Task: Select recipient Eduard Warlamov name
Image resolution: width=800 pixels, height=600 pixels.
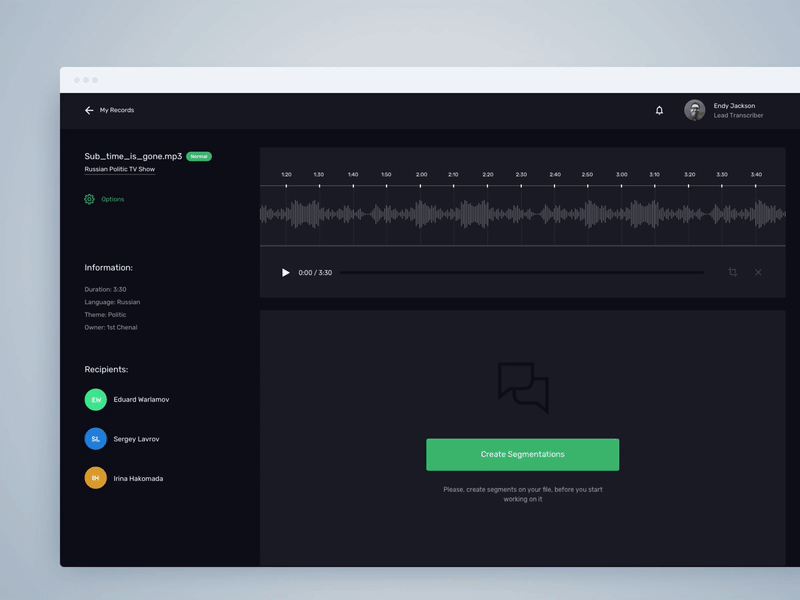Action: tap(141, 399)
